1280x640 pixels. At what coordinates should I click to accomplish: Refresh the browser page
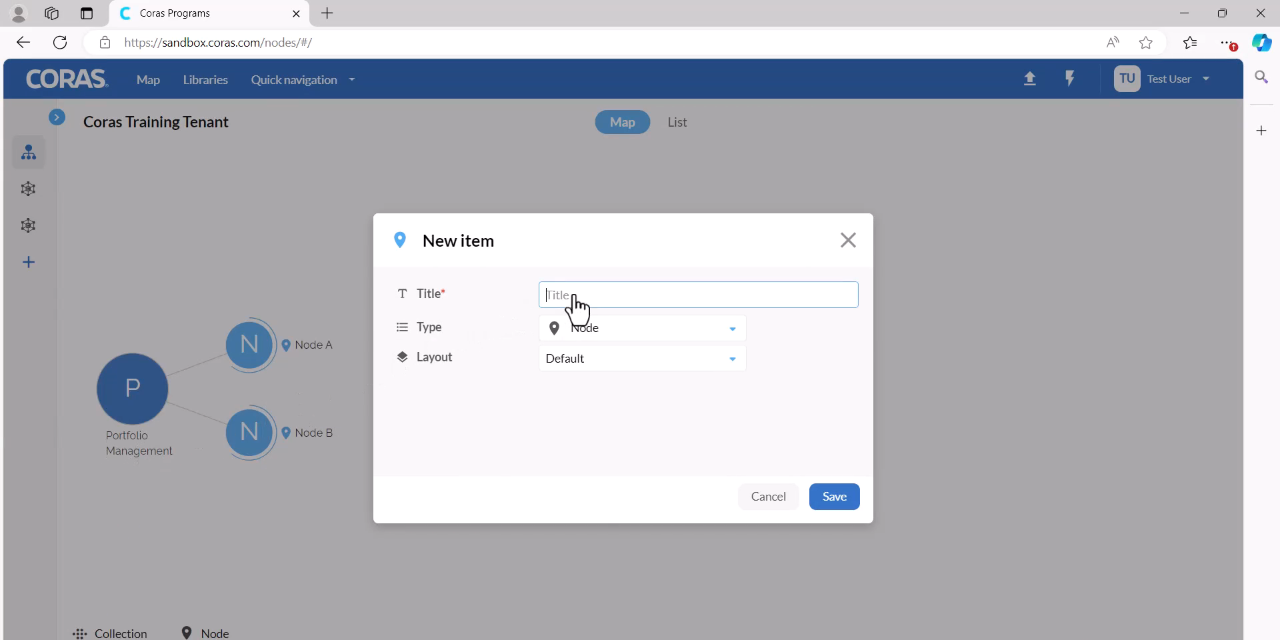(x=60, y=42)
